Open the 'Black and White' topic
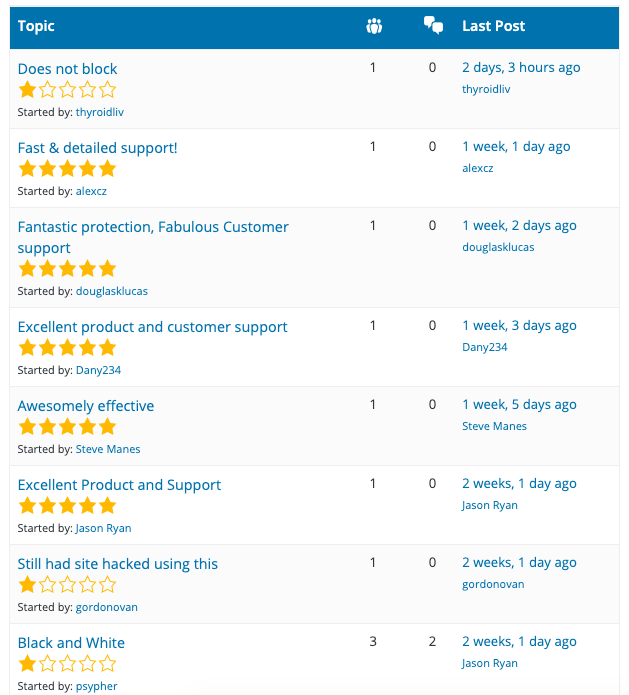Viewport: 629px width, 695px height. tap(71, 643)
